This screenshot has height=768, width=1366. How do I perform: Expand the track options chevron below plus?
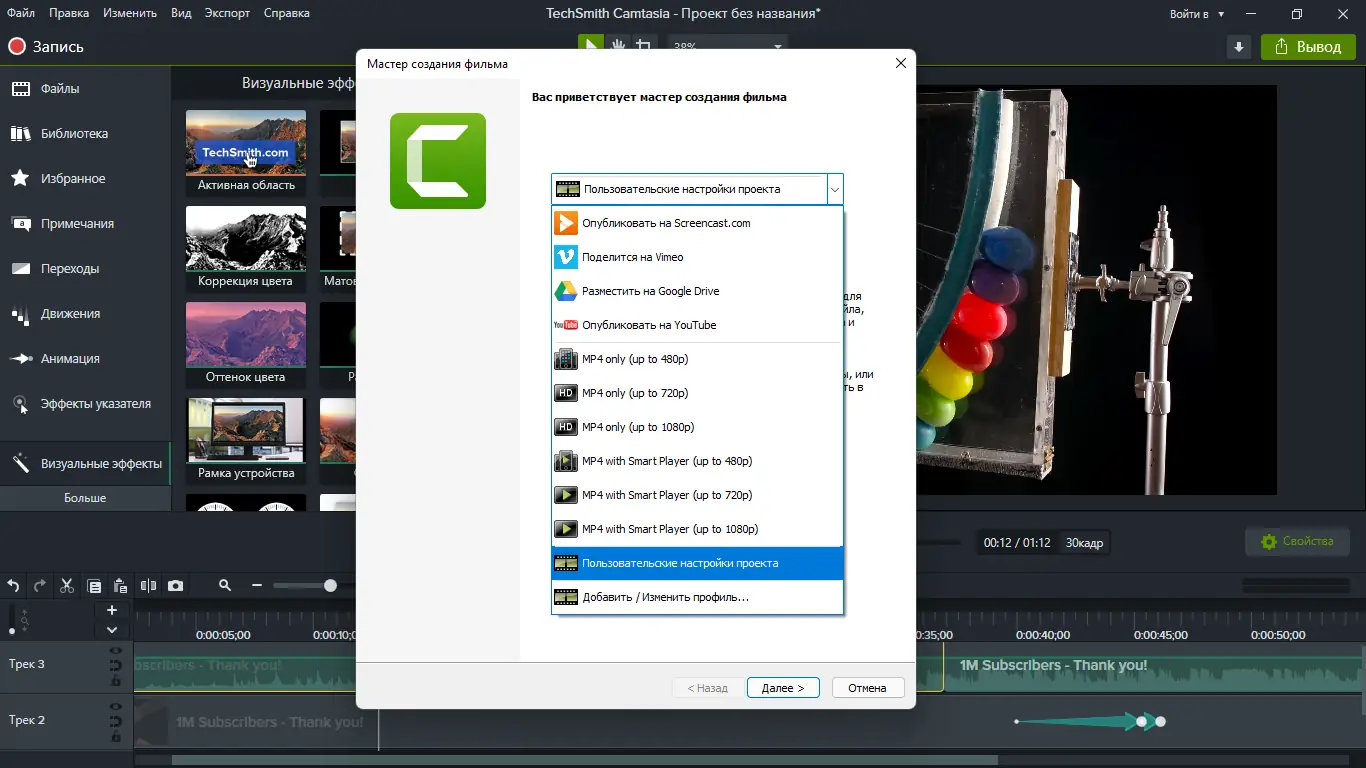pyautogui.click(x=112, y=630)
